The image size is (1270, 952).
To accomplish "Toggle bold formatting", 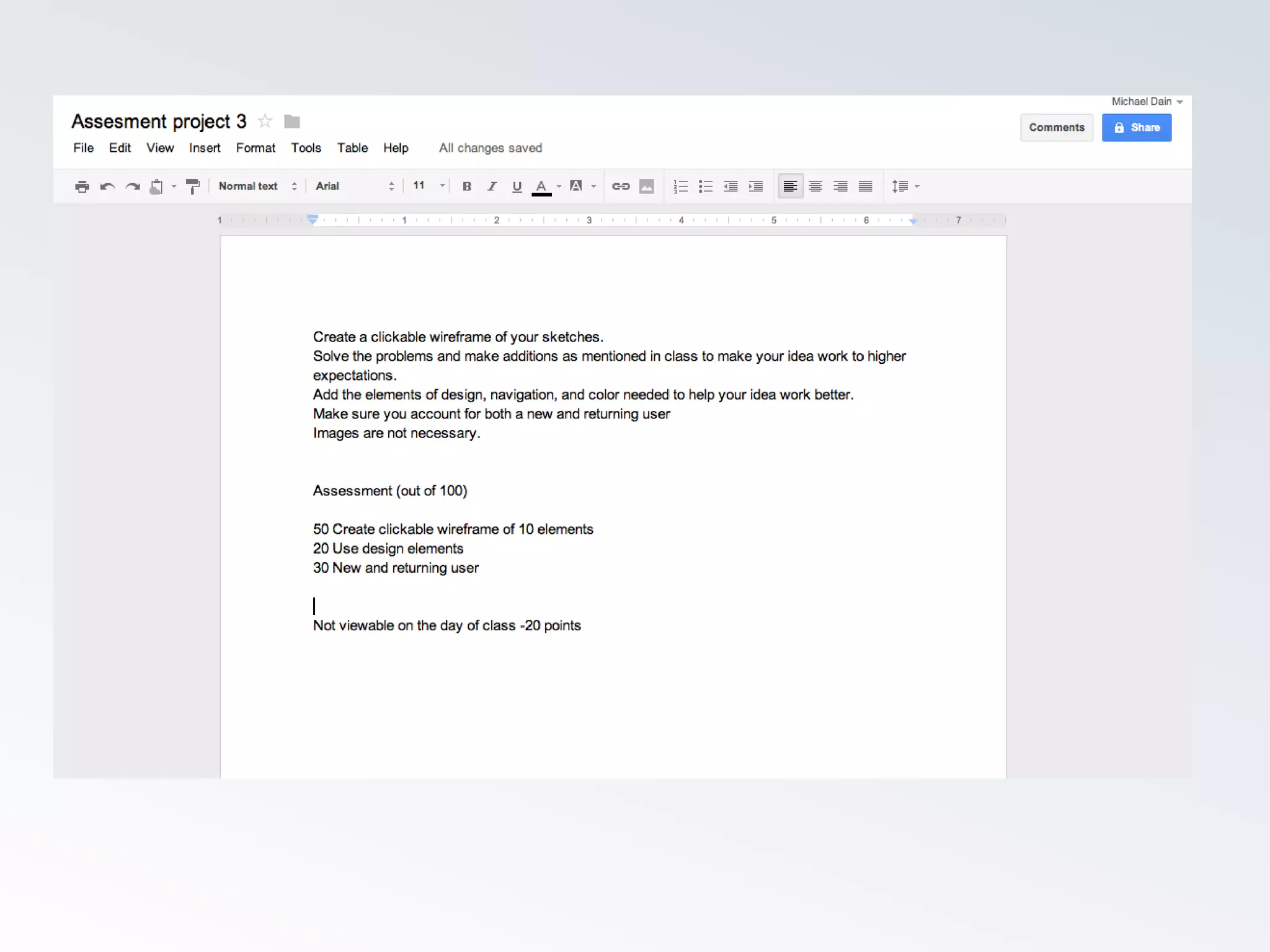I will [467, 187].
